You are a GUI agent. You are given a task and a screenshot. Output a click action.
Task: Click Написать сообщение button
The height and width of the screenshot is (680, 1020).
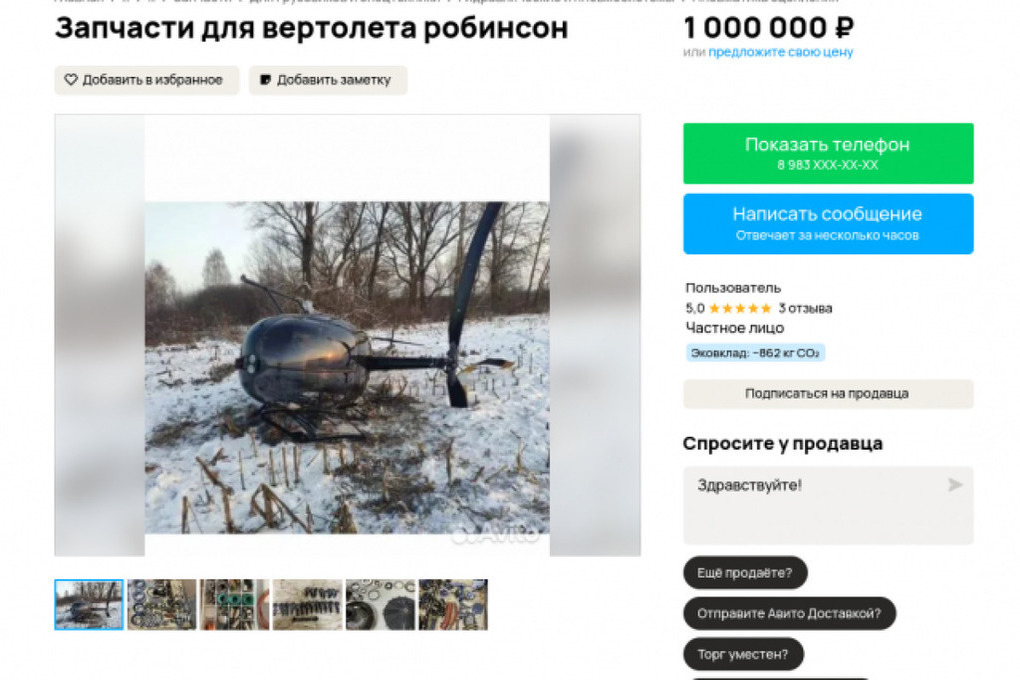tap(828, 224)
